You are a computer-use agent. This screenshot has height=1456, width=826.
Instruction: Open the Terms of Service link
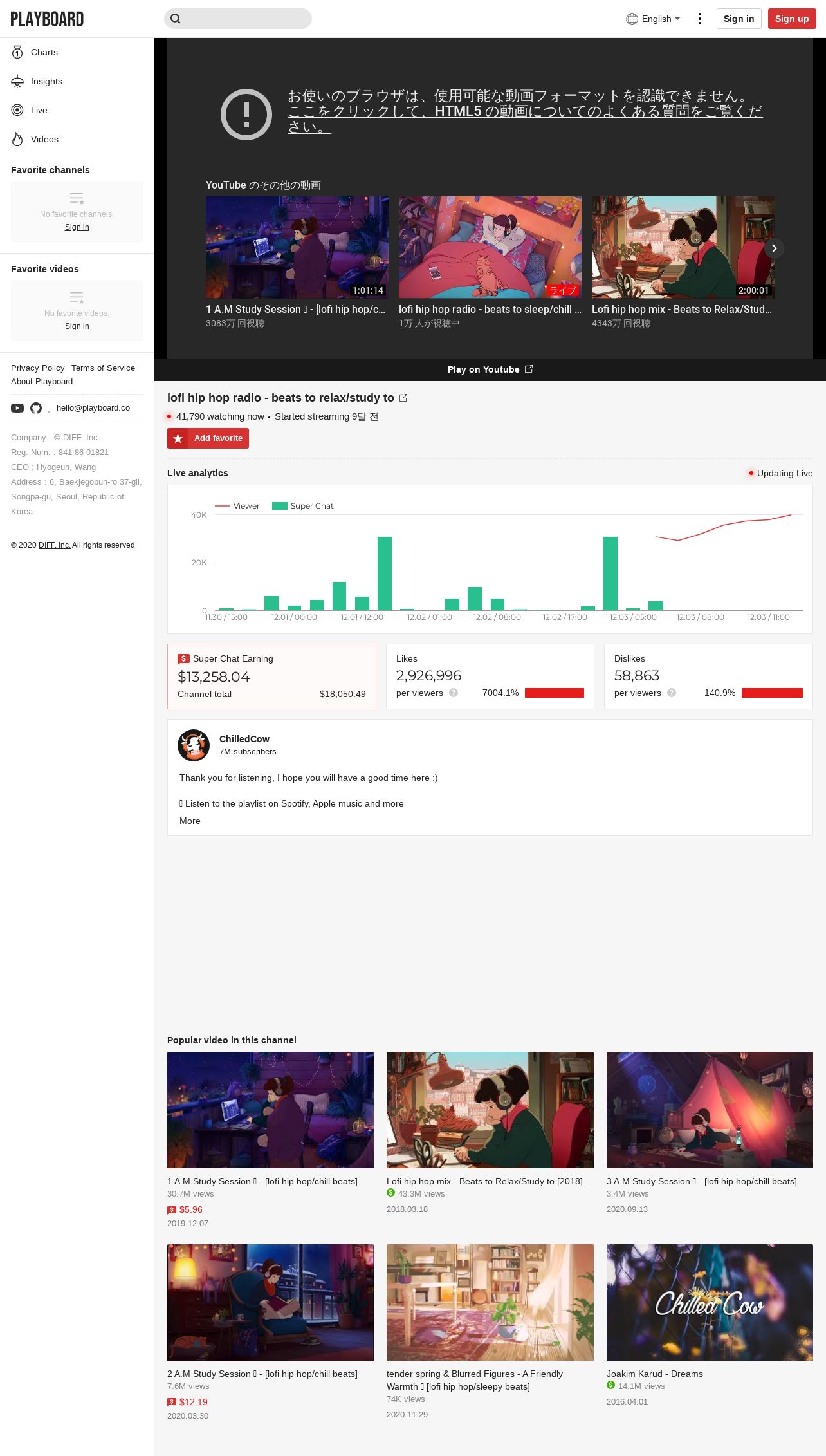click(104, 368)
